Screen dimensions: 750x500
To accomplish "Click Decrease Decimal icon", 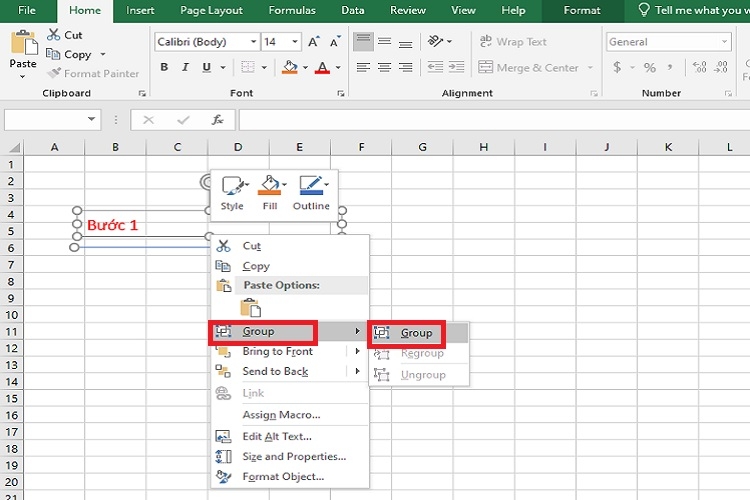I will coord(721,67).
